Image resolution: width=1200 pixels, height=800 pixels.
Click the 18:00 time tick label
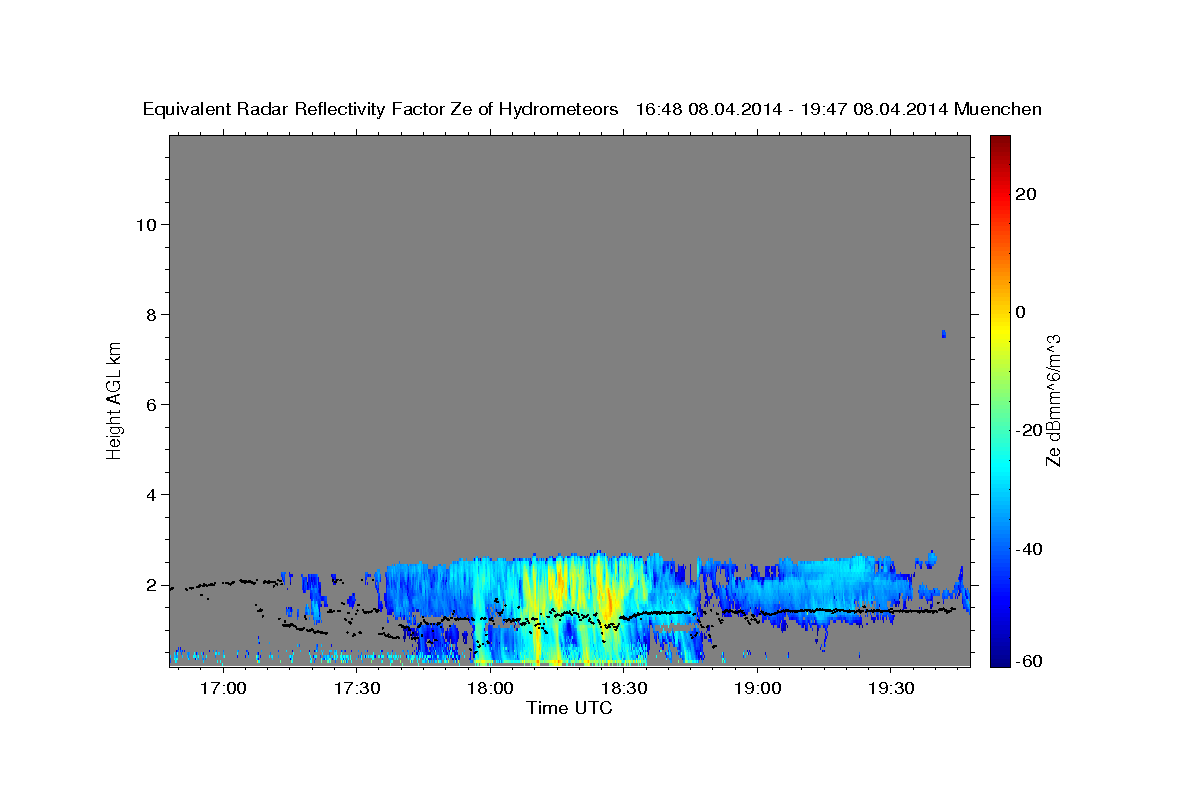(490, 689)
